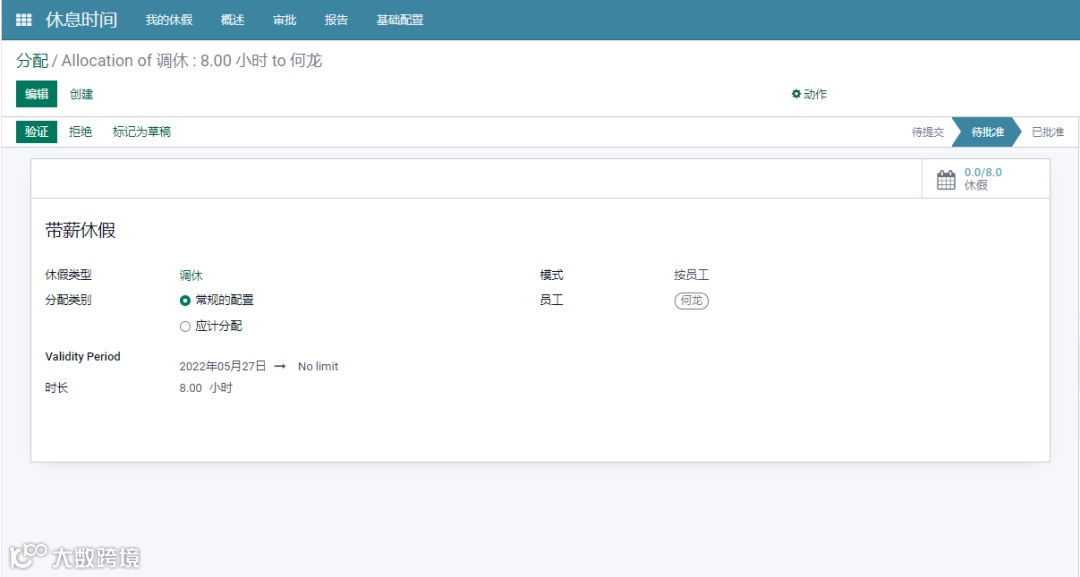Click the 员工 field label
The image size is (1080, 577).
coord(552,300)
